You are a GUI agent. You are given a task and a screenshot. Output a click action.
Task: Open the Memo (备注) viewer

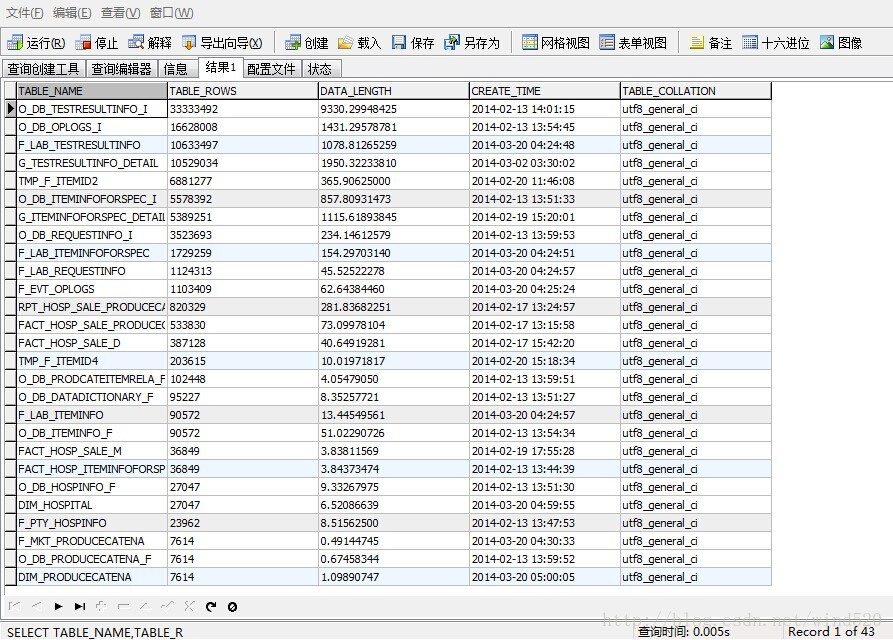coord(711,43)
